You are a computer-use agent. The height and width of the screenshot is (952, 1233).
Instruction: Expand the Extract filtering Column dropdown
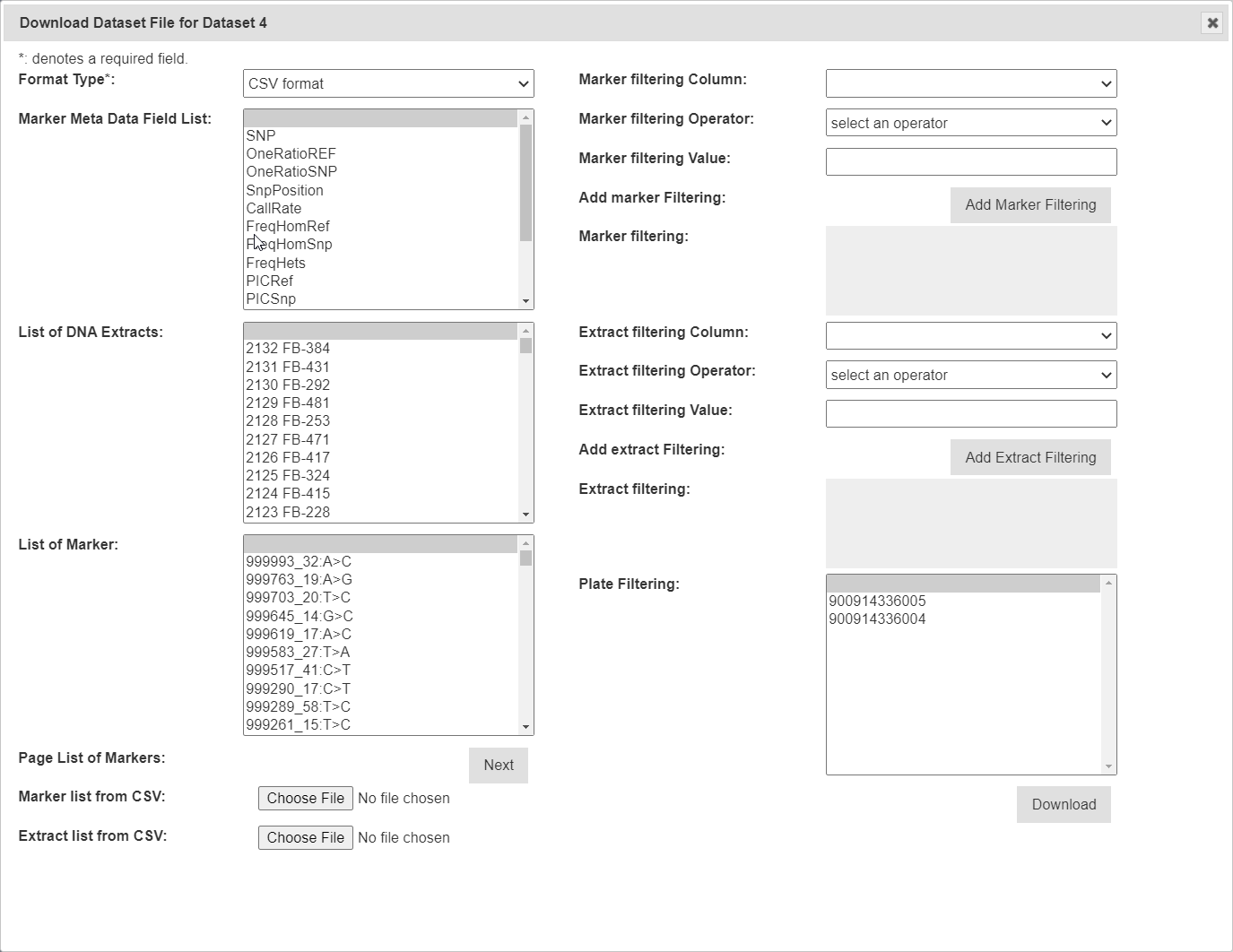970,336
